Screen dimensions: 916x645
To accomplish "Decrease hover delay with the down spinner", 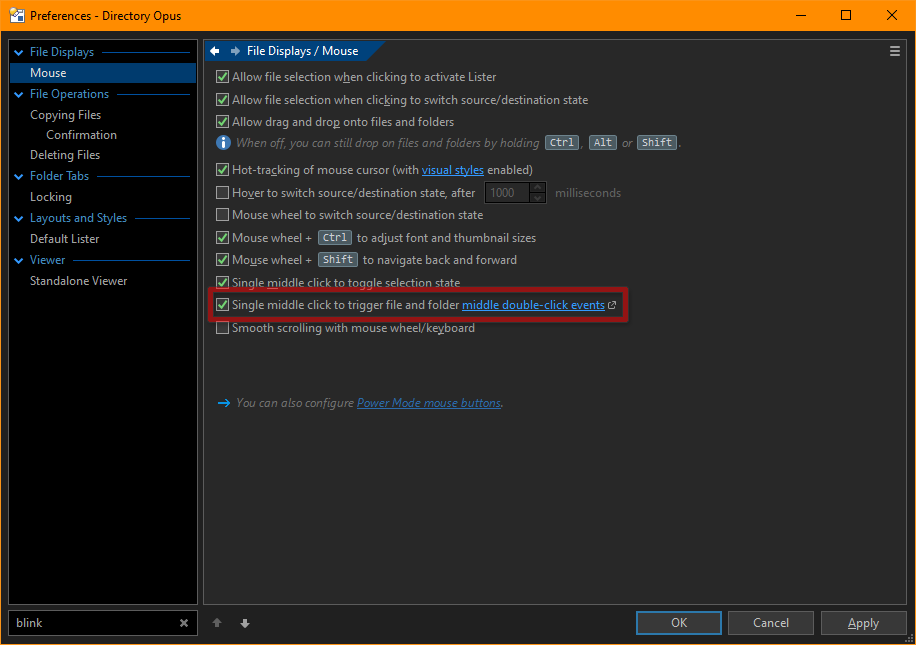I will 538,197.
